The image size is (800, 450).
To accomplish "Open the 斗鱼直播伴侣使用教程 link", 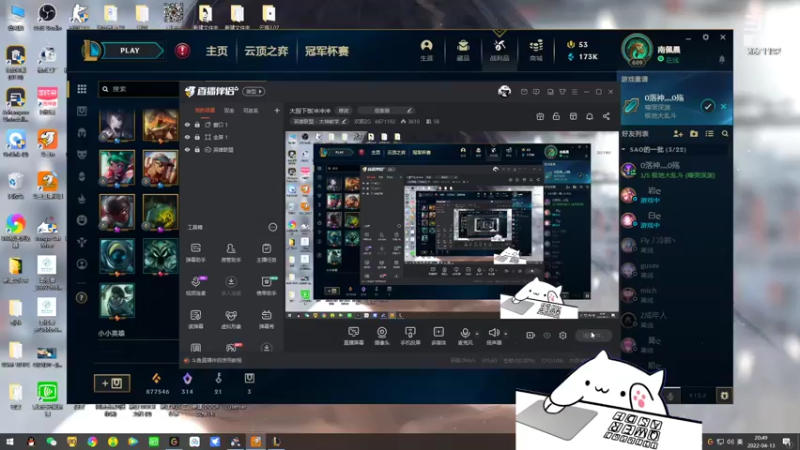I will click(216, 360).
